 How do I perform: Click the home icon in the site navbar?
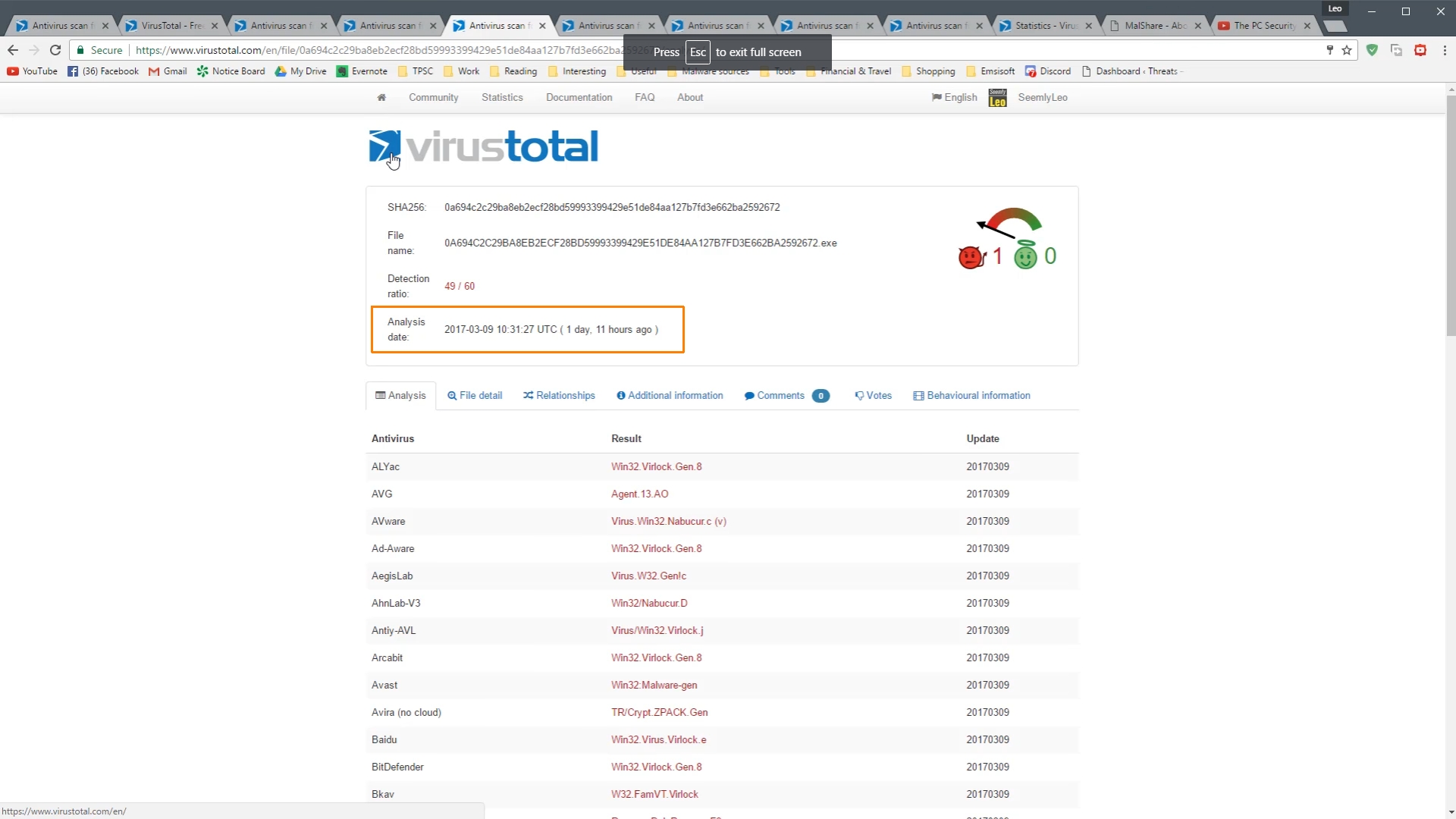[x=381, y=97]
